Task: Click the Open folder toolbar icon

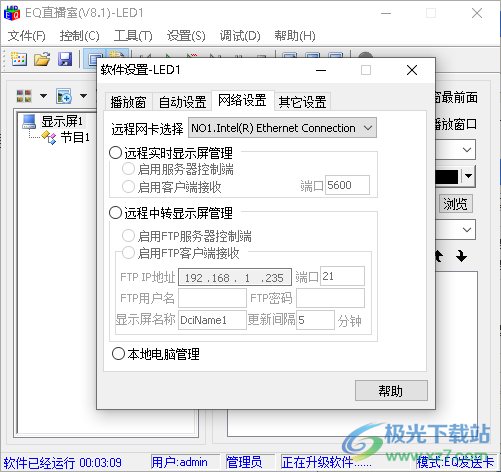Action: [x=42, y=59]
